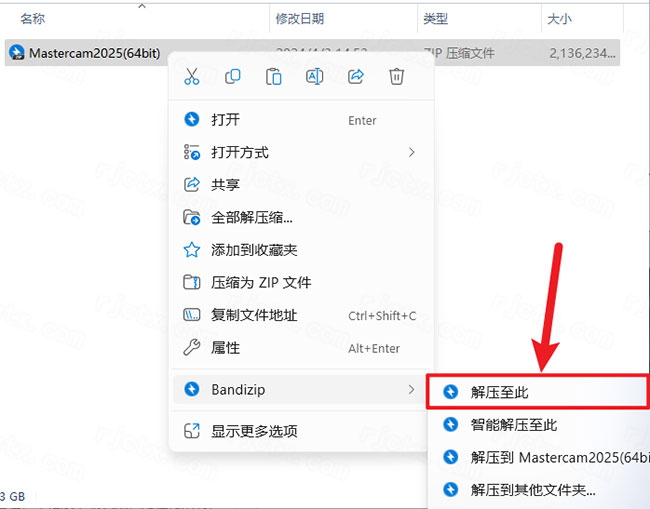
Task: Click the ZIP 压缩文件 type cell
Action: [459, 53]
